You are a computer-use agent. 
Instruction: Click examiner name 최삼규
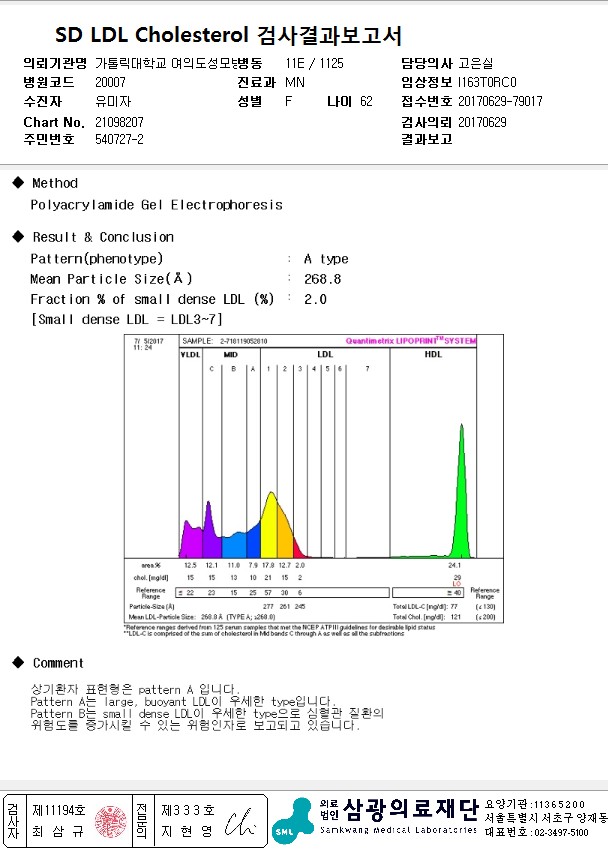(x=58, y=832)
